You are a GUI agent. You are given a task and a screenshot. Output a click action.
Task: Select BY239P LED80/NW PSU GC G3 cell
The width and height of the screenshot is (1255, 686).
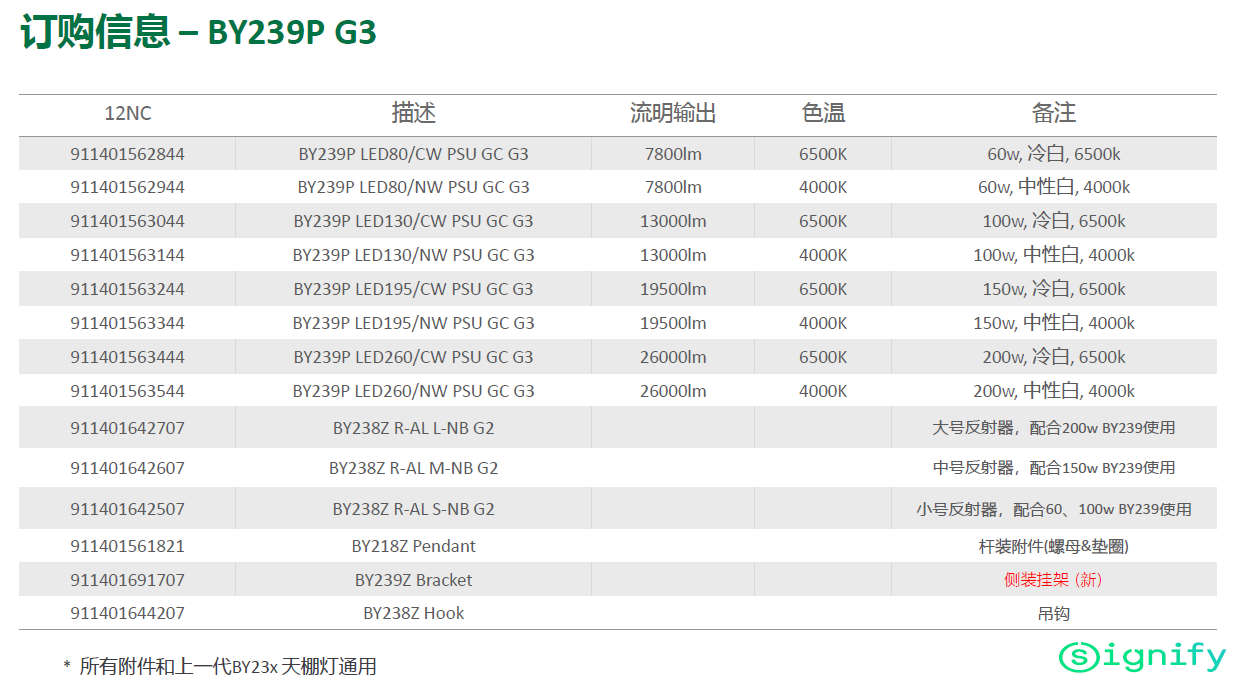413,187
